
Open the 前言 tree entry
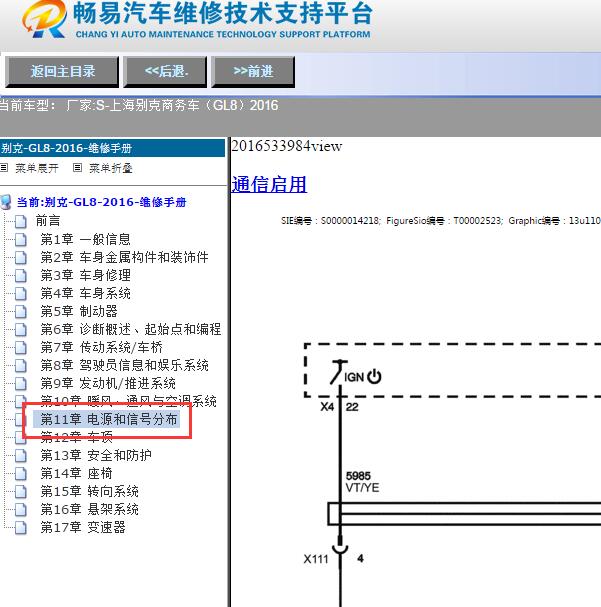(48, 221)
